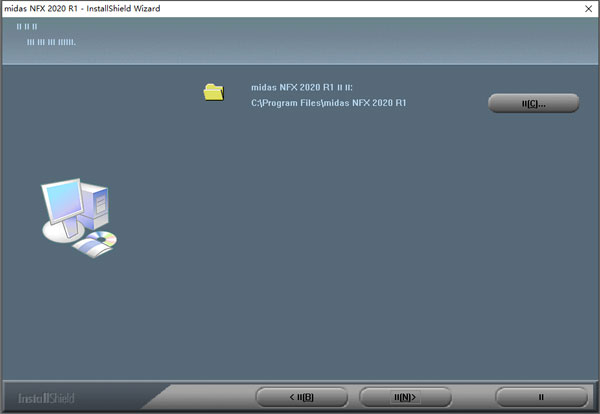Click the computer and disc setup graphic

(x=79, y=218)
